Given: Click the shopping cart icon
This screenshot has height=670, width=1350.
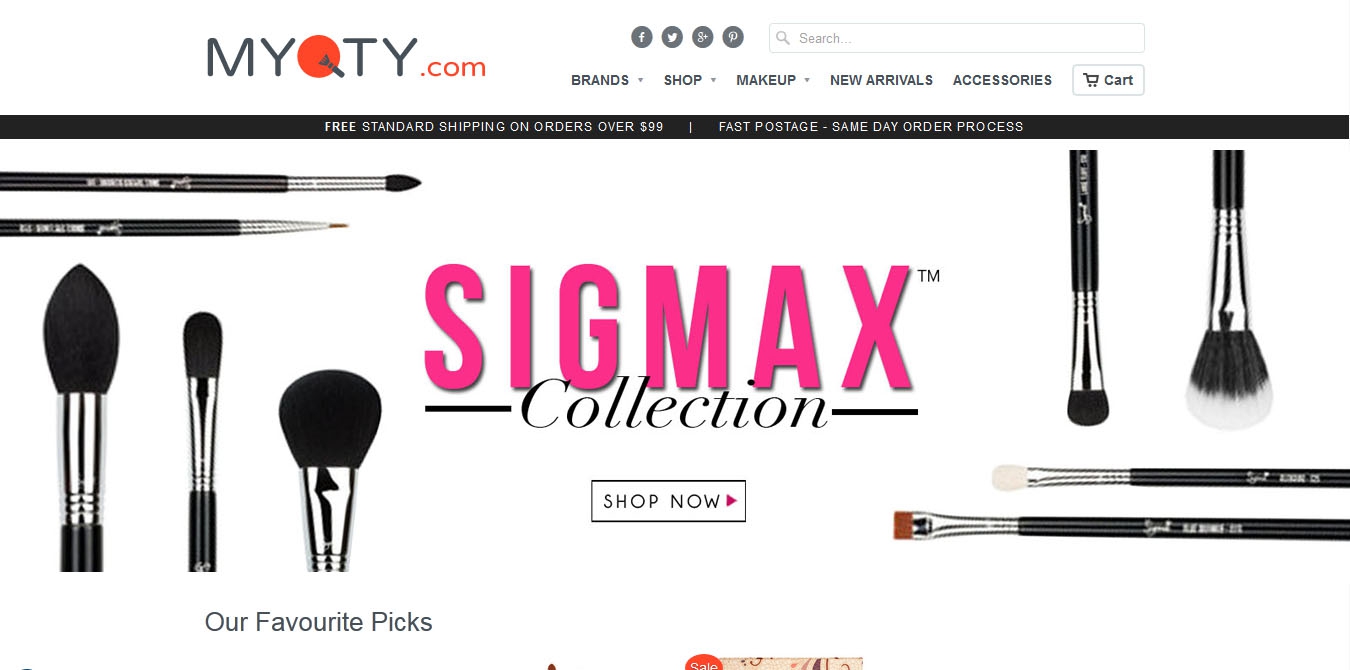Looking at the screenshot, I should (1091, 80).
